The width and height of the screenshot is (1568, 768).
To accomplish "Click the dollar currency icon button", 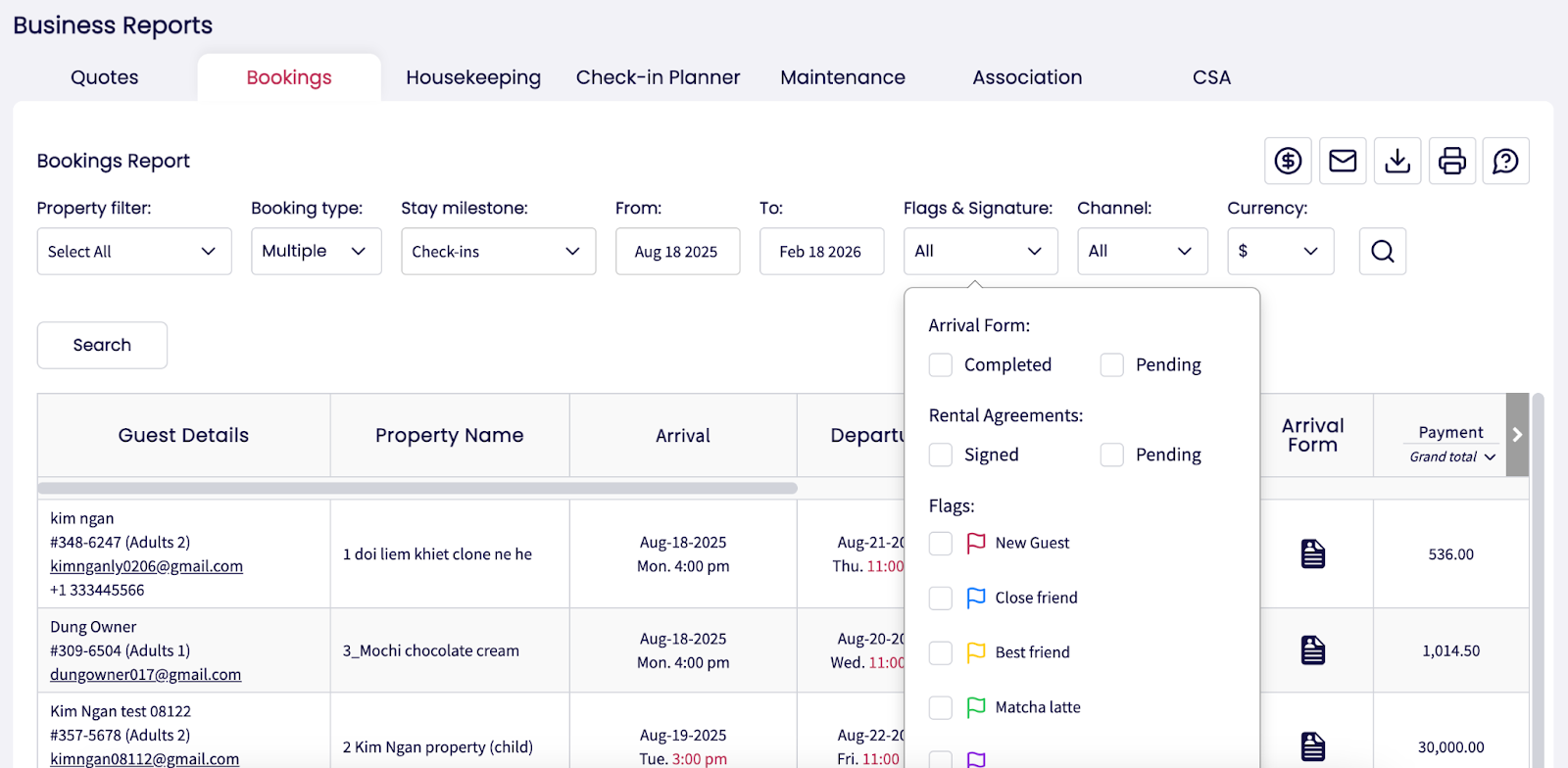I will 1288,161.
